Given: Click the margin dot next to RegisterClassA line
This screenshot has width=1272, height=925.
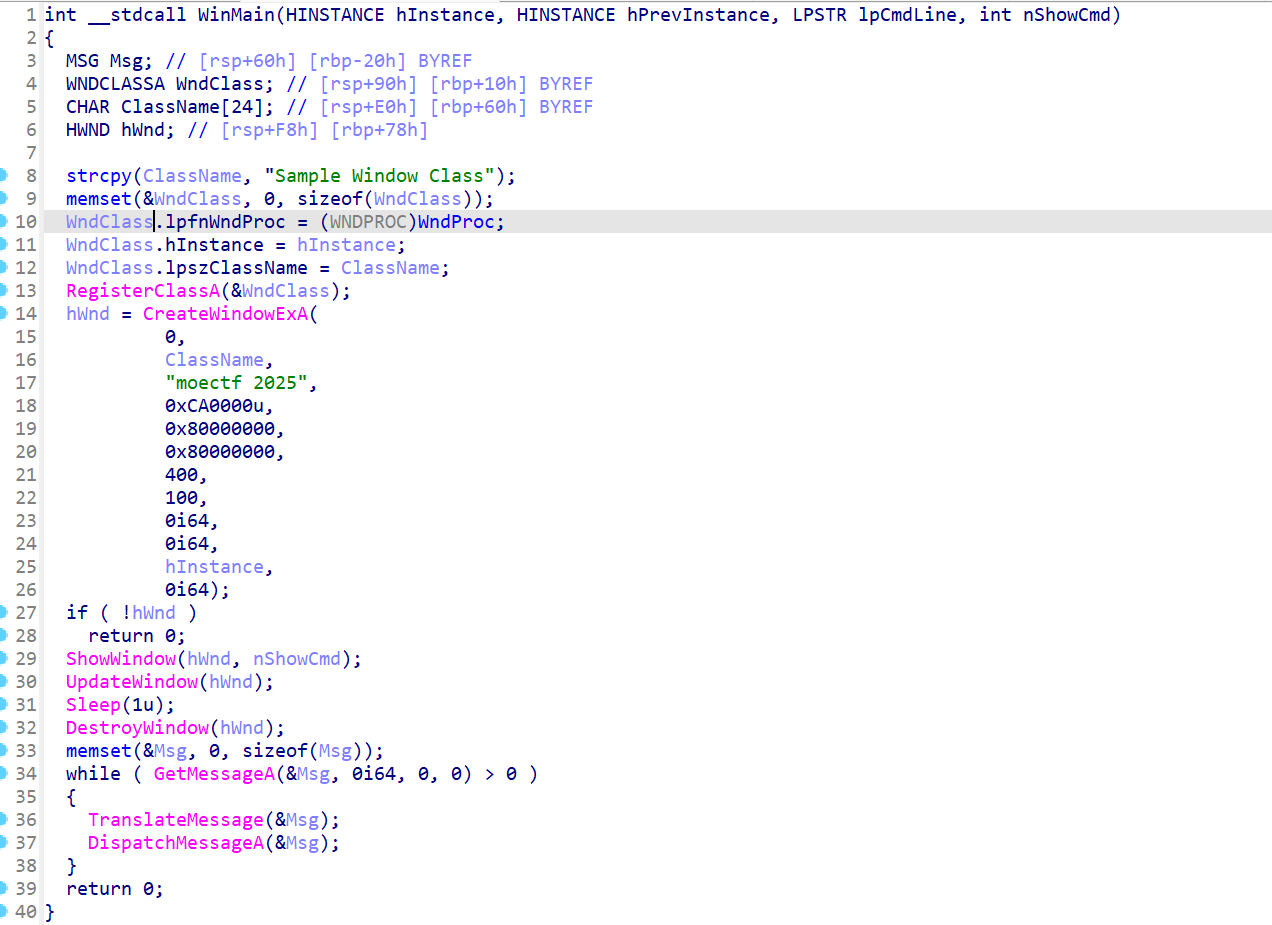Looking at the screenshot, I should 4,291.
